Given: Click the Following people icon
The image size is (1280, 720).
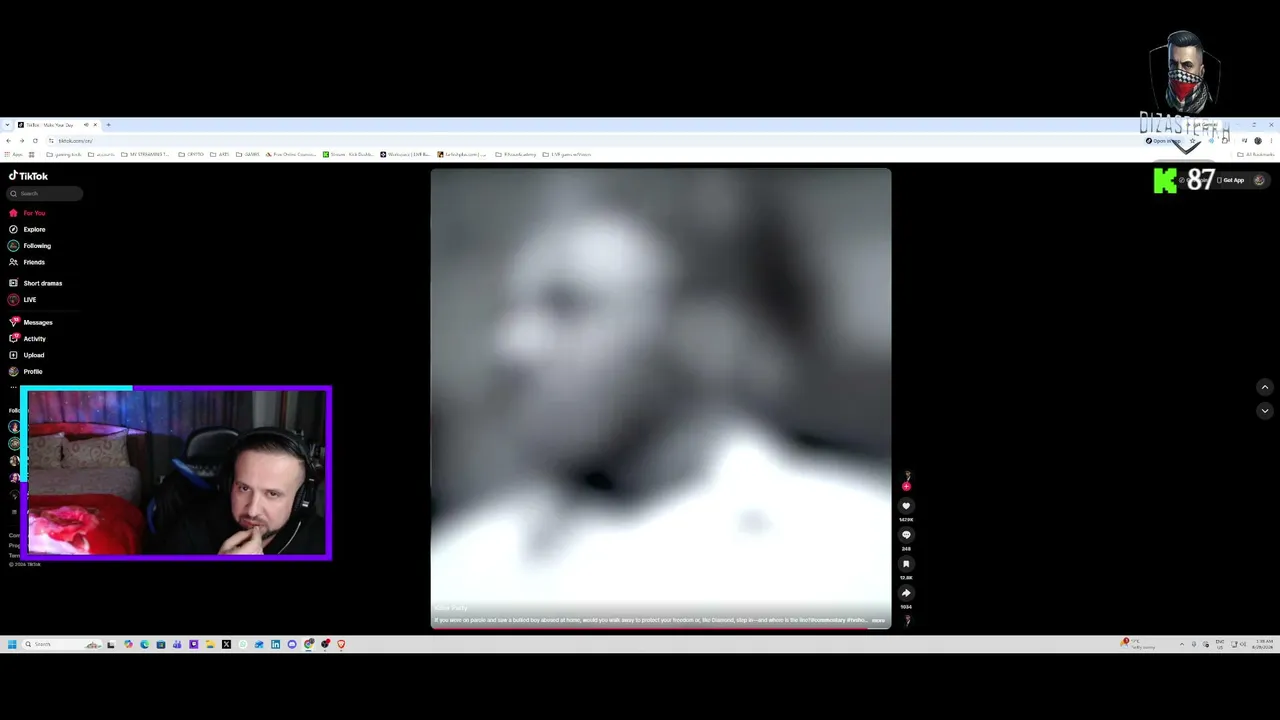Looking at the screenshot, I should [x=13, y=246].
